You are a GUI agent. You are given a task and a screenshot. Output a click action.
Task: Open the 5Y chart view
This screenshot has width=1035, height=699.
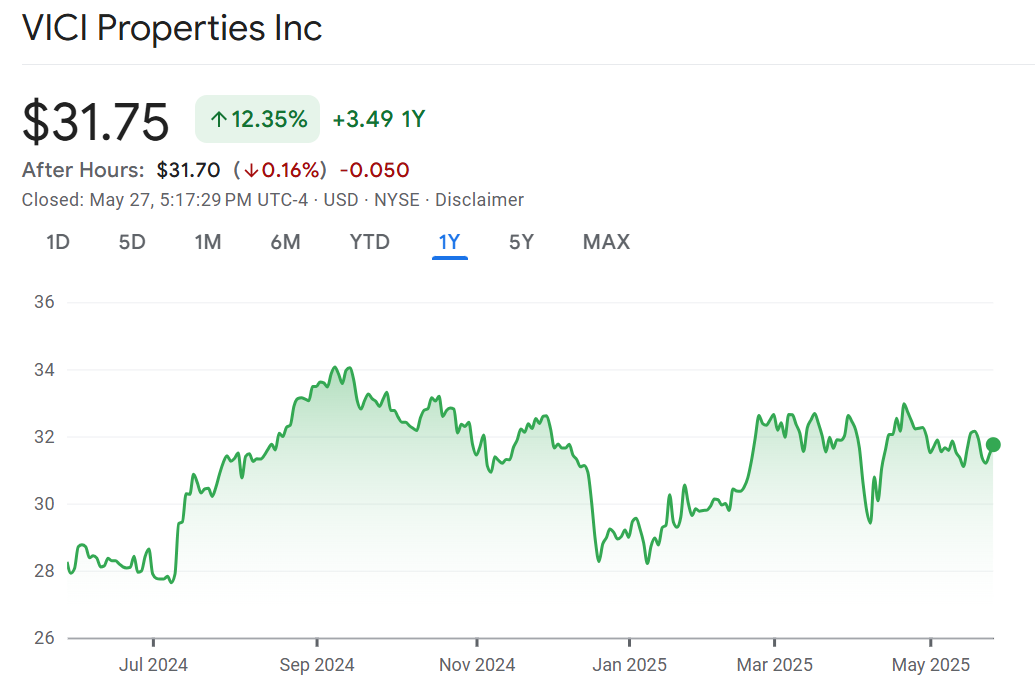[521, 242]
